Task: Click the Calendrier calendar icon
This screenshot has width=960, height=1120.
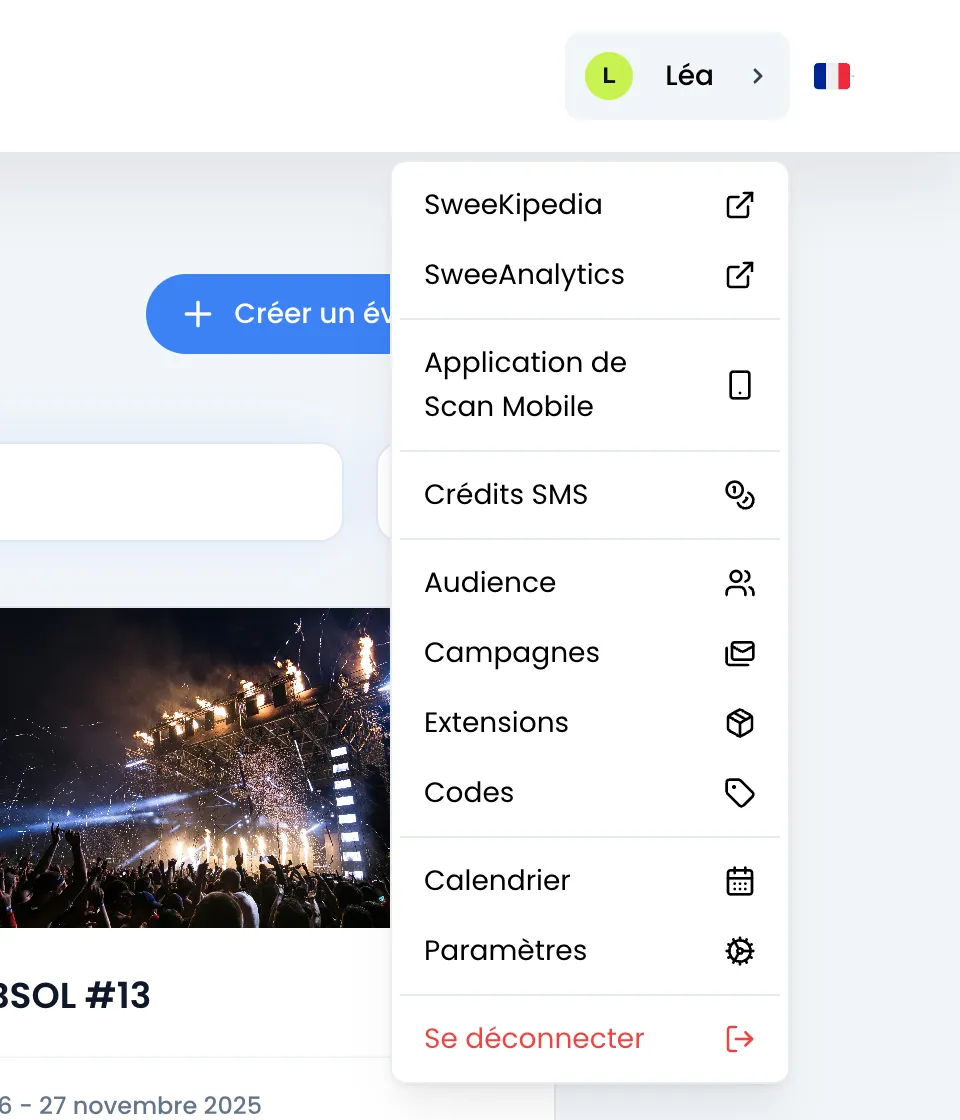Action: pos(739,881)
